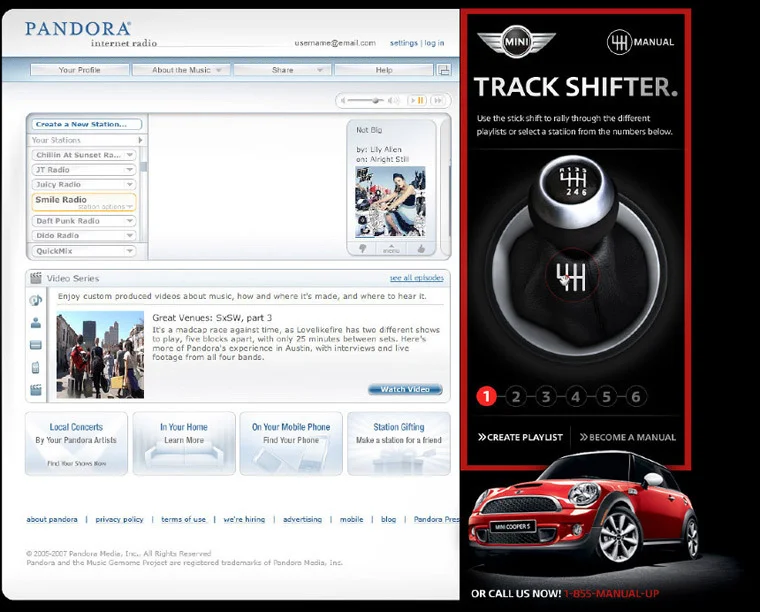Expand the Your Stations arrow
The width and height of the screenshot is (760, 612).
click(140, 140)
